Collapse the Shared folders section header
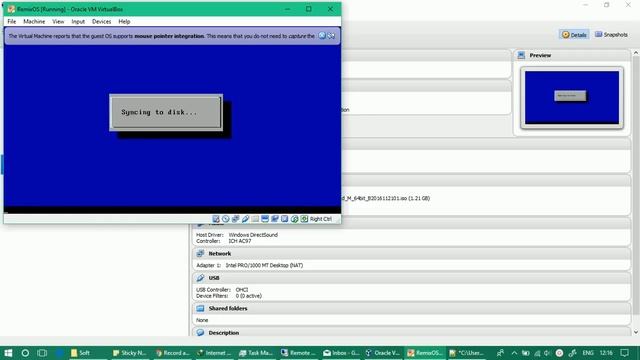640x360 pixels. pyautogui.click(x=411, y=309)
